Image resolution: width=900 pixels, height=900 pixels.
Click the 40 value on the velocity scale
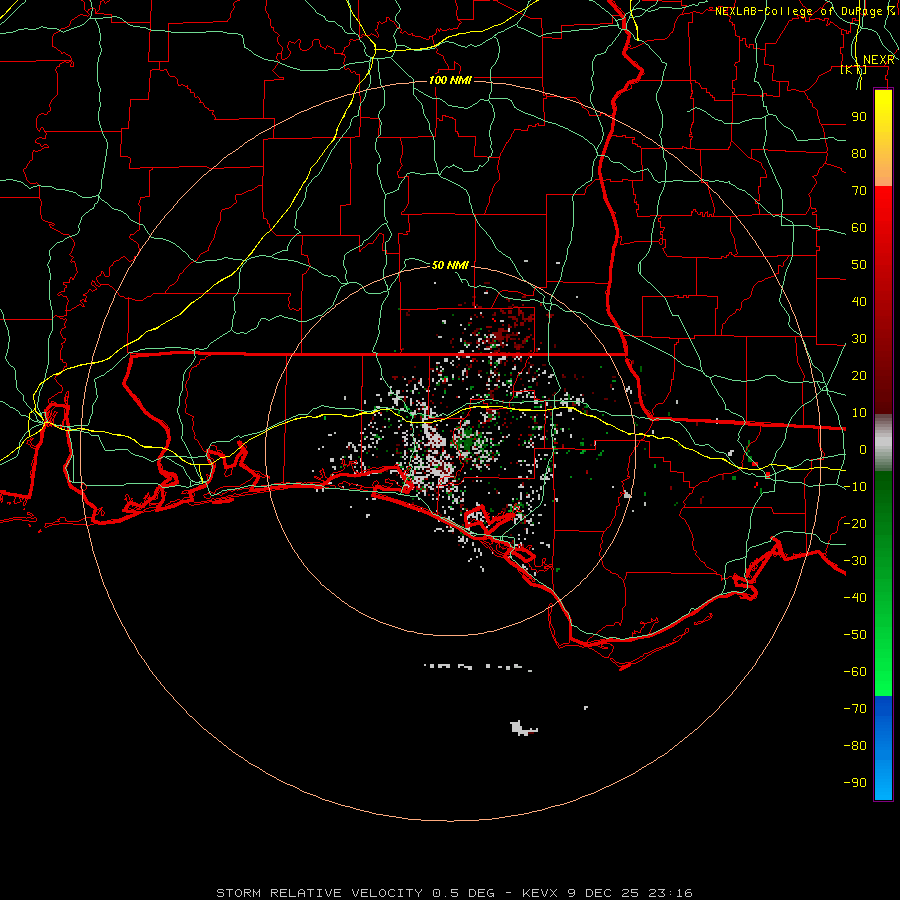coord(859,301)
